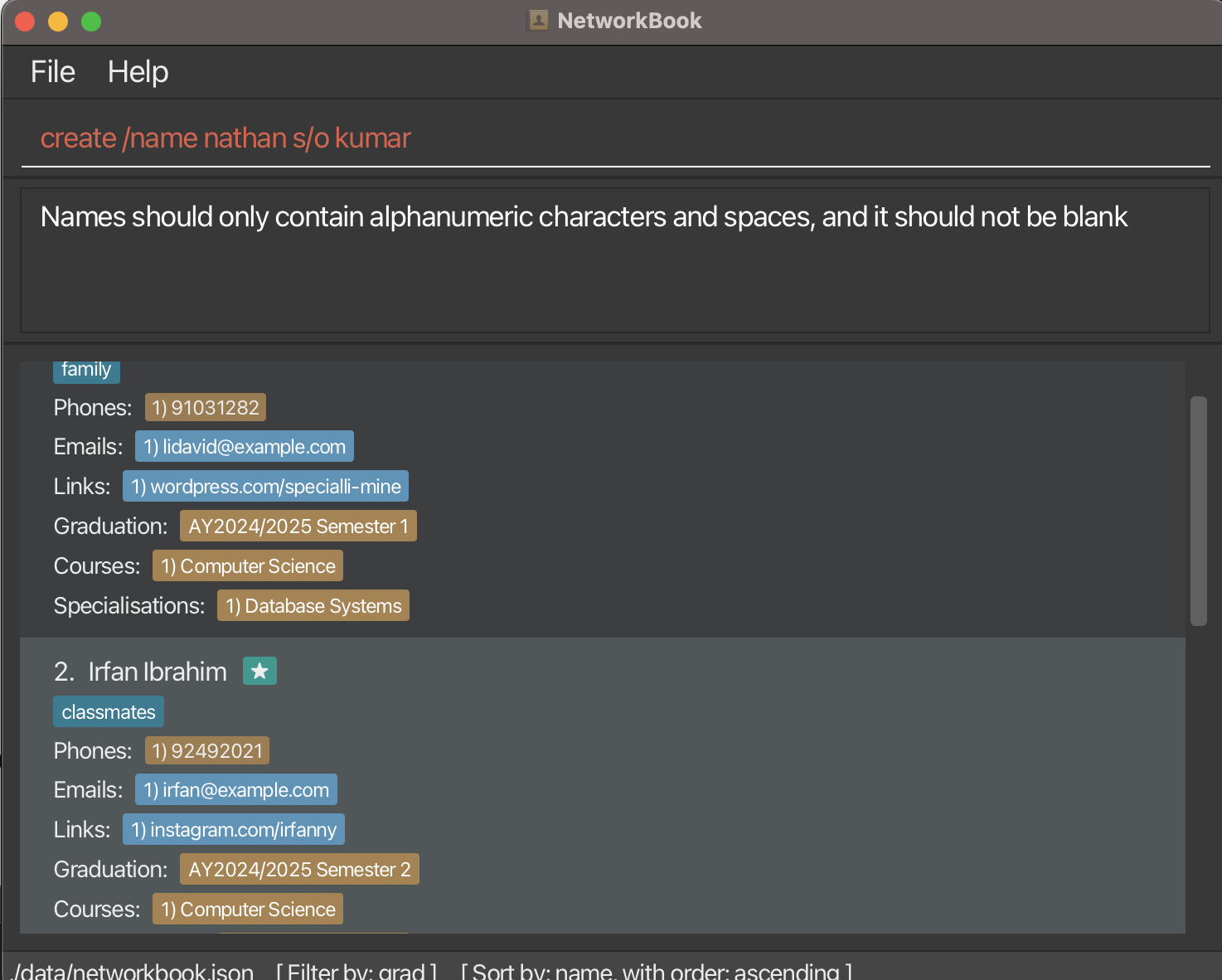Click the family tag
Viewport: 1222px width, 980px height.
(x=86, y=371)
